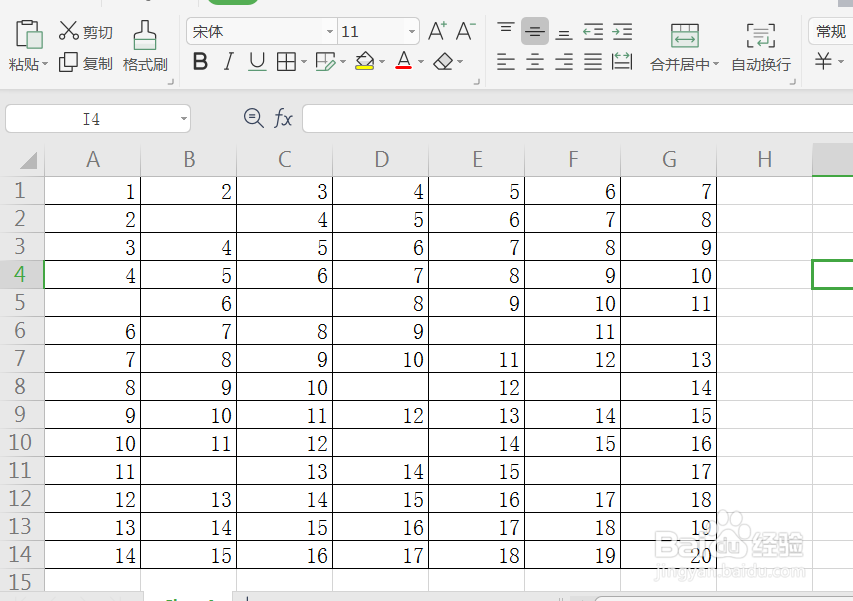Click the fx insert function icon
Image resolution: width=853 pixels, height=601 pixels.
283,117
